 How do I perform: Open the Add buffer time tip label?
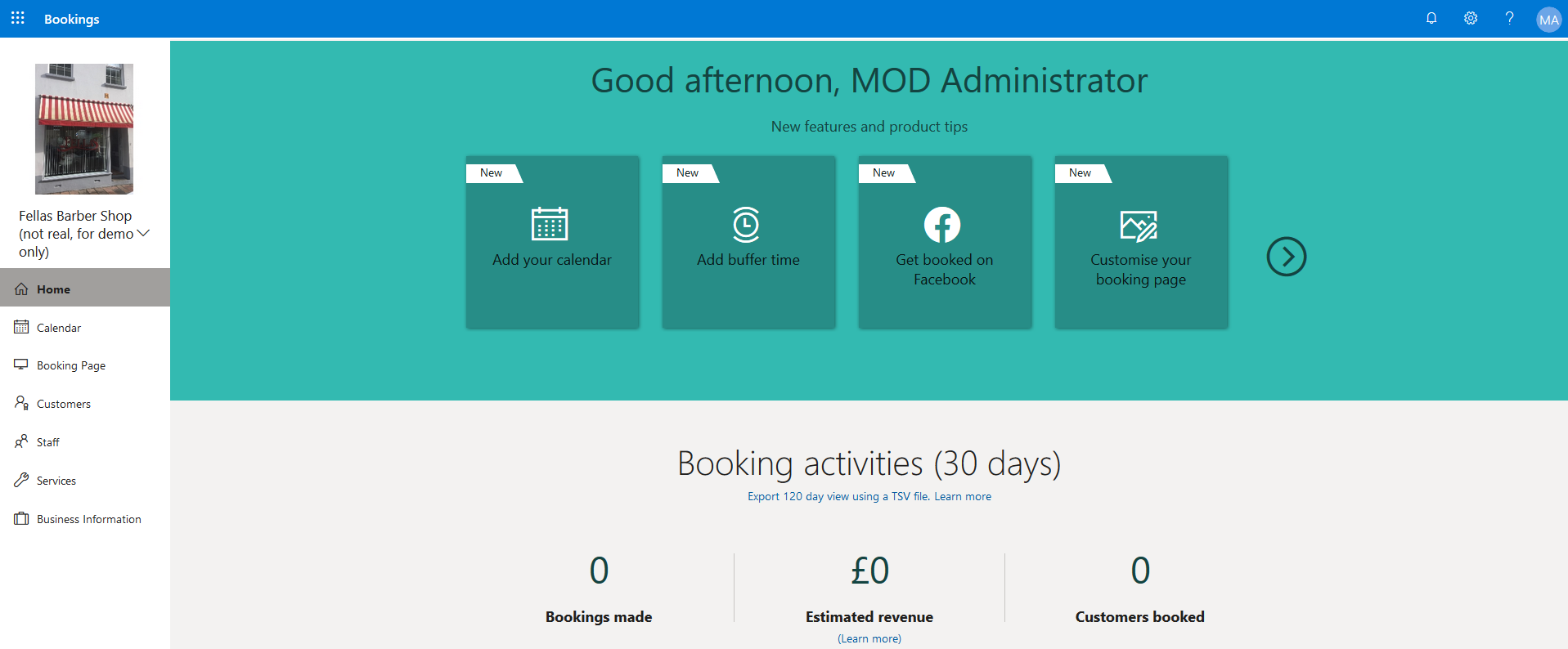click(748, 260)
